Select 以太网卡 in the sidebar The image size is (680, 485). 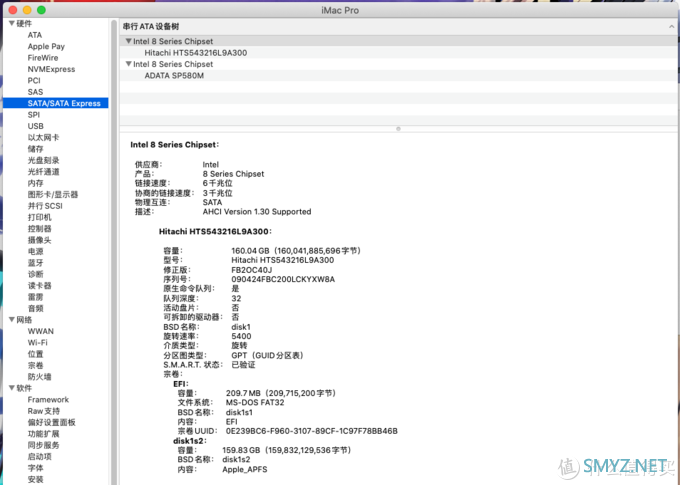(43, 138)
